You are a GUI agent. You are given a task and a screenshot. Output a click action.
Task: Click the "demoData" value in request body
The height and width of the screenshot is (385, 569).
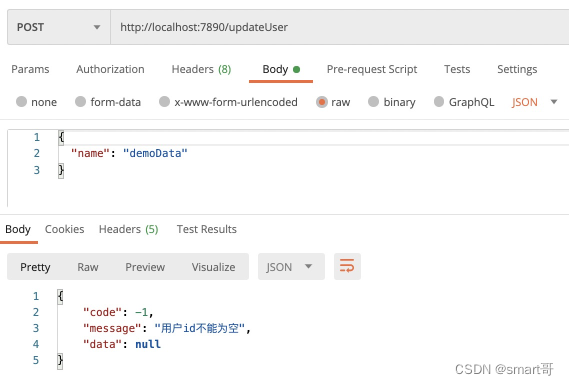[155, 153]
